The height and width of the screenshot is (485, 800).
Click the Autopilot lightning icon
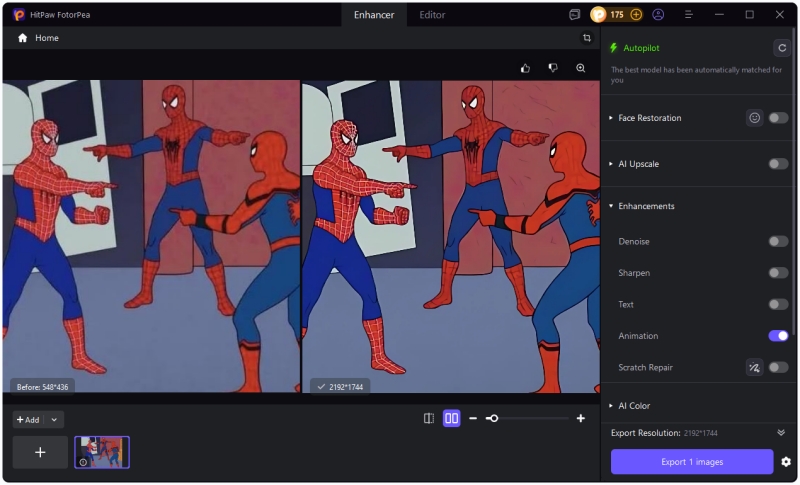tap(614, 48)
